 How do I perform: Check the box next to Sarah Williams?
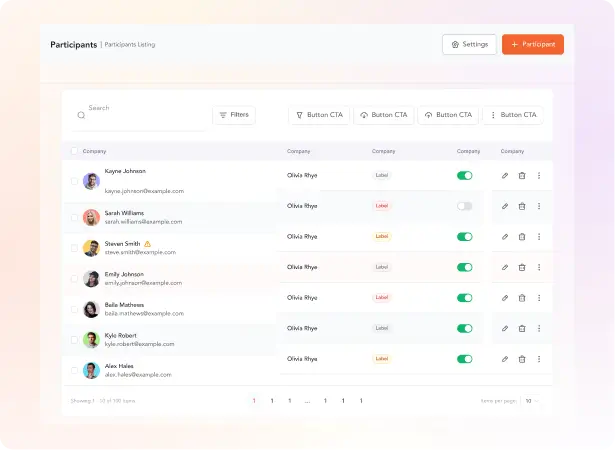coord(74,218)
